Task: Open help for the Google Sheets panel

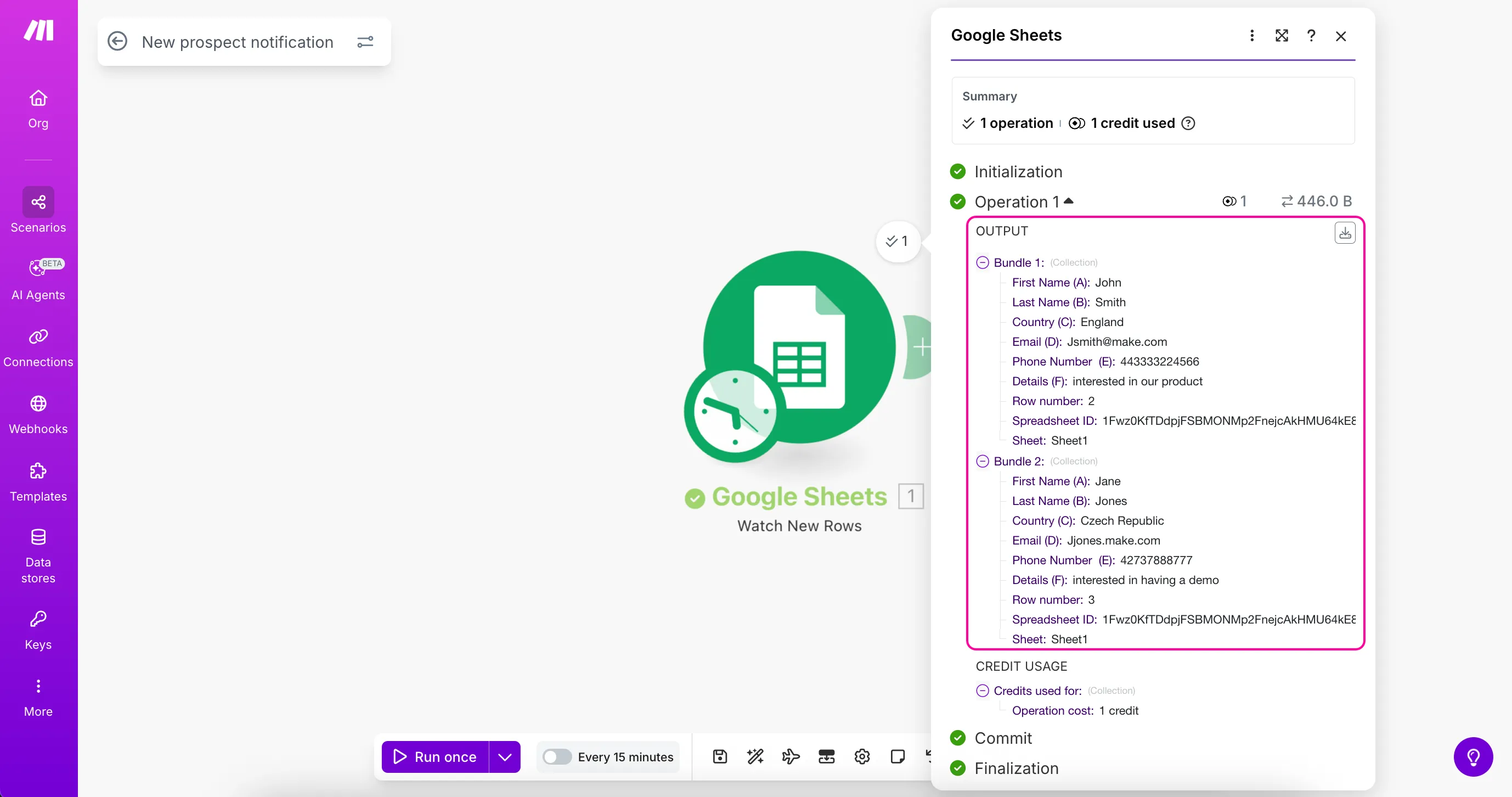Action: click(x=1311, y=36)
